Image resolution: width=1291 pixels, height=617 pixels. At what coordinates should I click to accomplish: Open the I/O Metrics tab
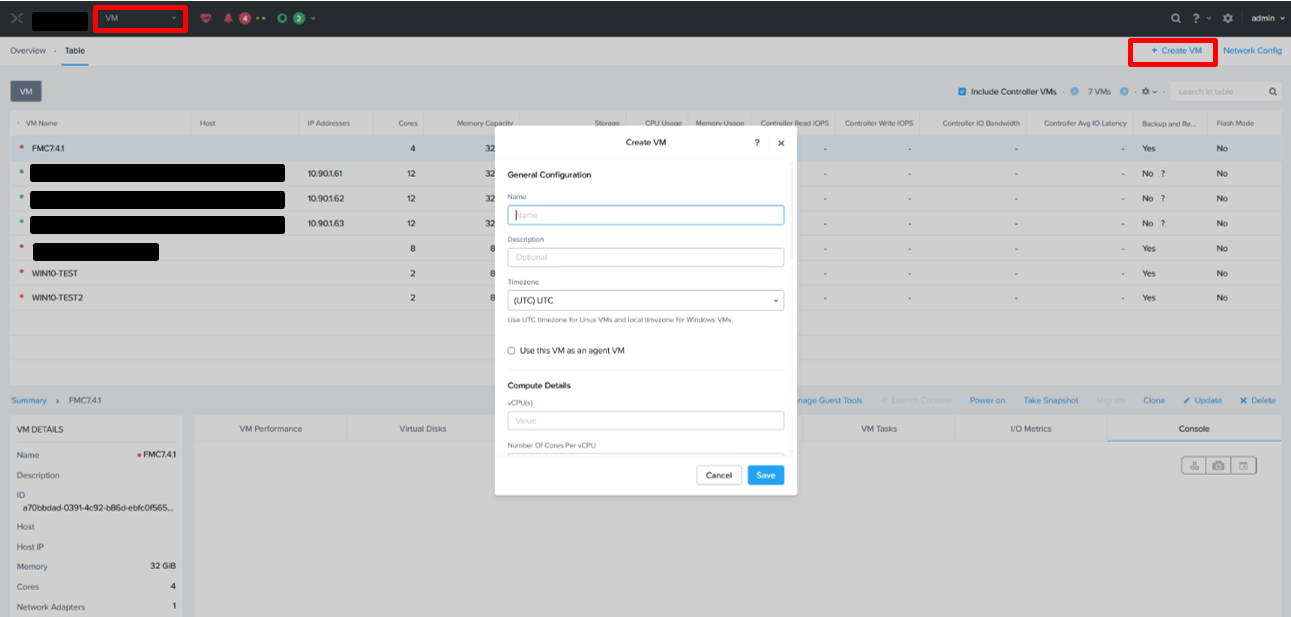(x=1031, y=429)
